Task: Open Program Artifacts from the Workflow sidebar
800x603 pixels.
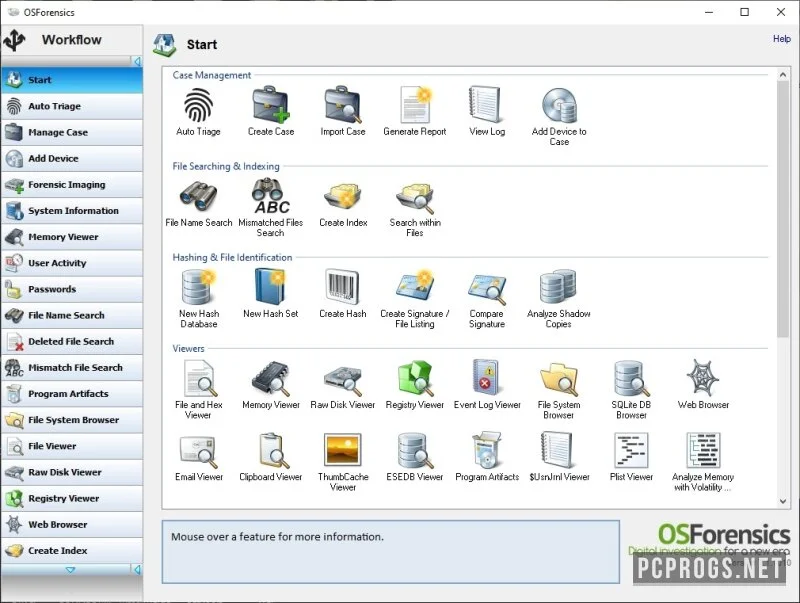Action: tap(72, 394)
